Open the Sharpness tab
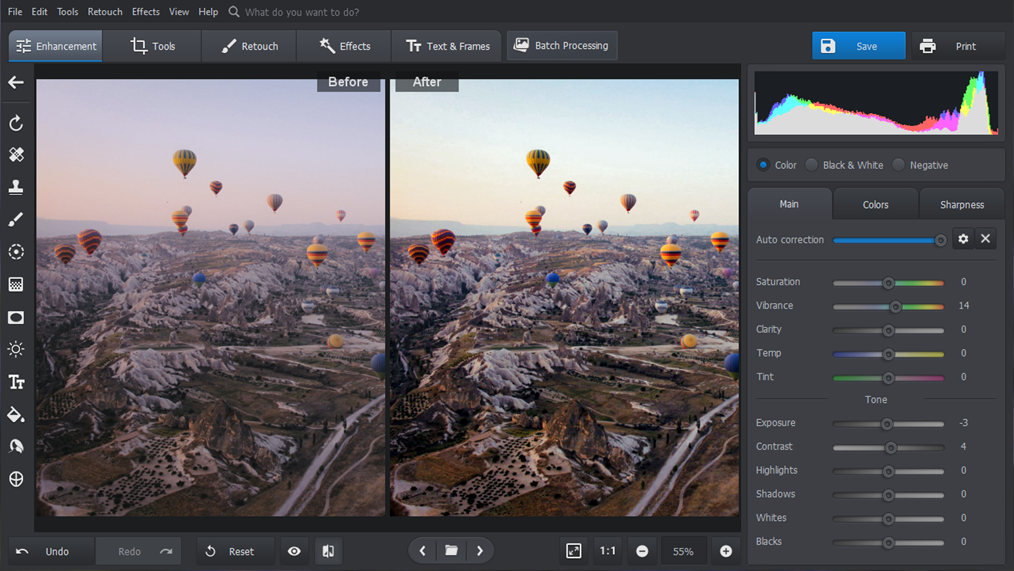 pos(961,204)
